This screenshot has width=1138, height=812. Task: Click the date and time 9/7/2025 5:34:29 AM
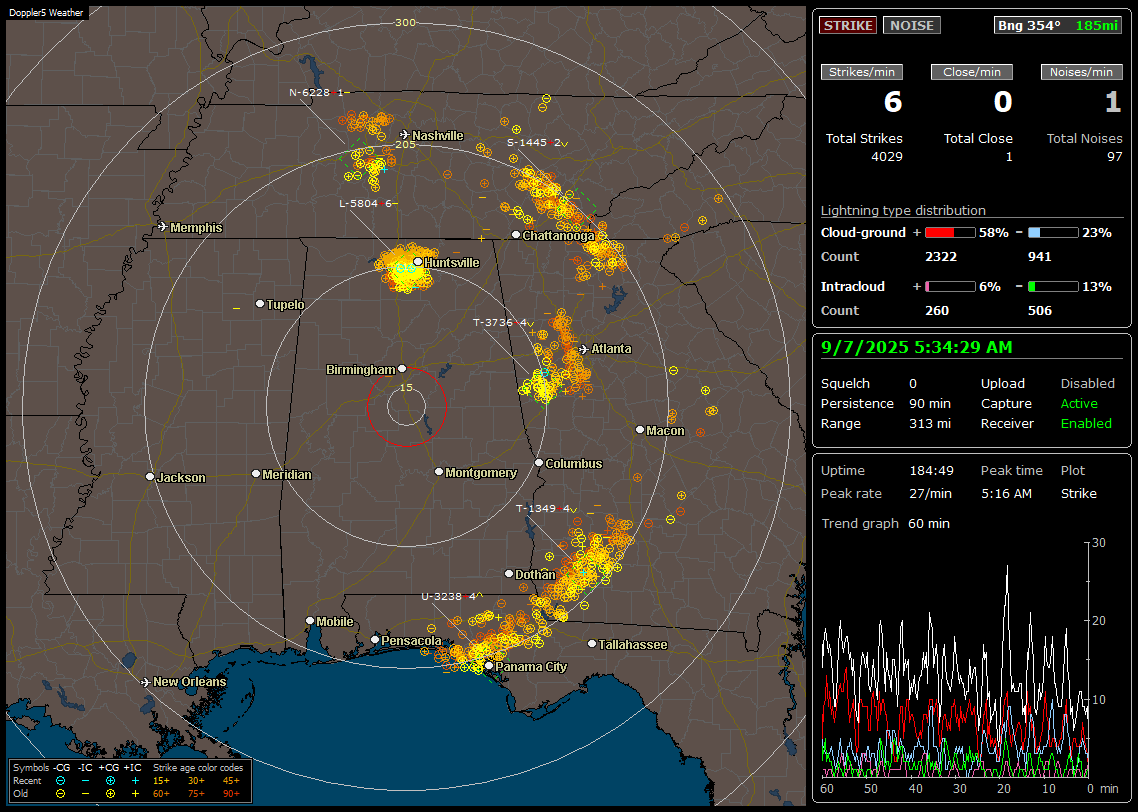click(917, 347)
